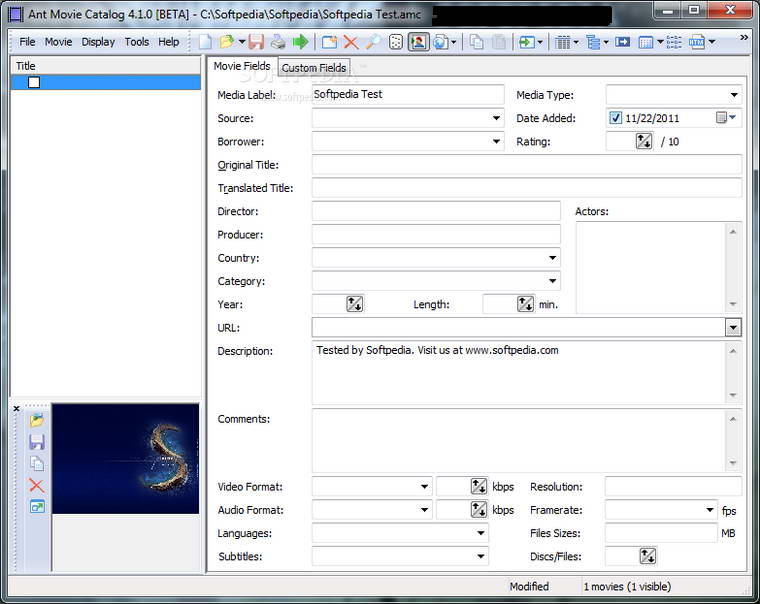Open the Date Added calendar picker
Image resolution: width=760 pixels, height=604 pixels.
pyautogui.click(x=726, y=118)
